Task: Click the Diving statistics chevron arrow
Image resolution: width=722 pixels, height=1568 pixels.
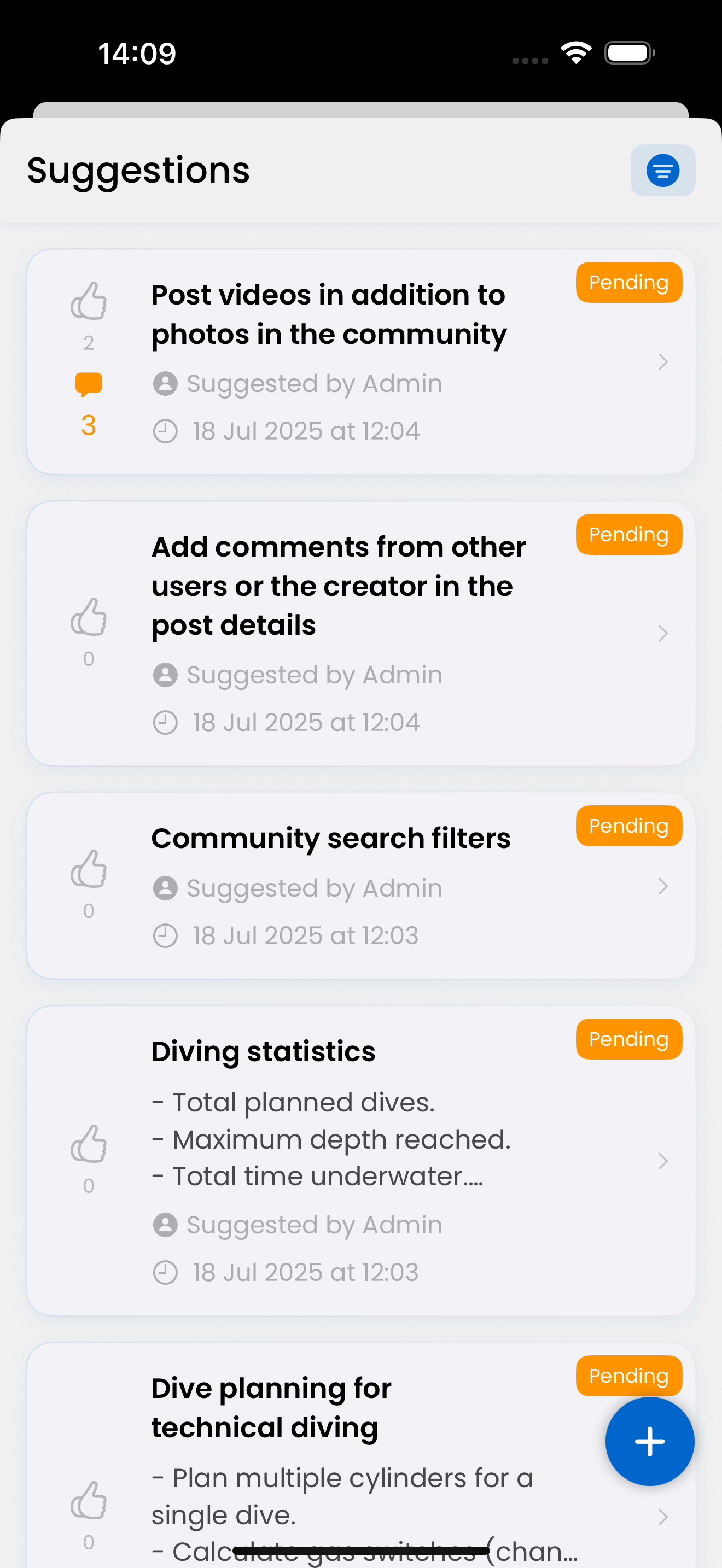Action: tap(663, 1161)
